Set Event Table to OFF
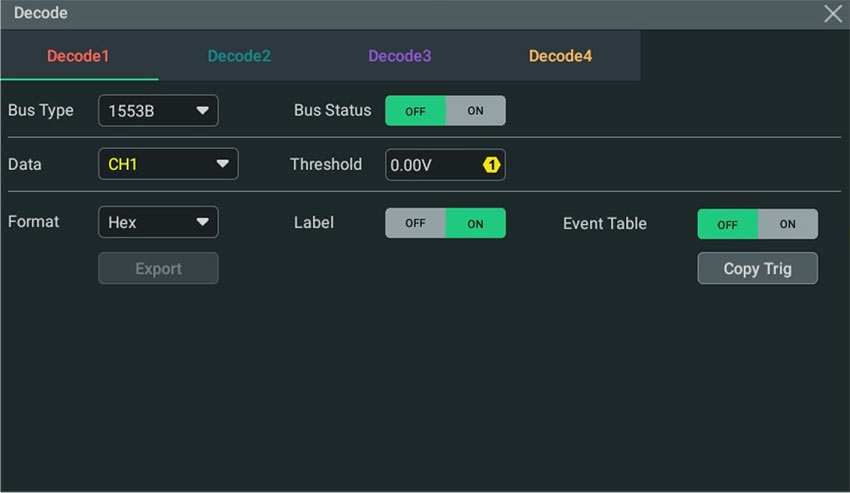This screenshot has width=850, height=493. (727, 224)
